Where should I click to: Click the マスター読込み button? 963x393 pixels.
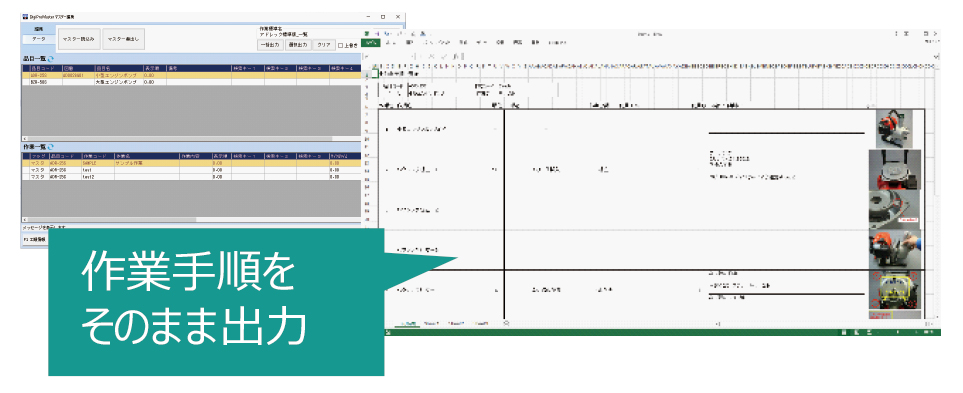(x=79, y=39)
